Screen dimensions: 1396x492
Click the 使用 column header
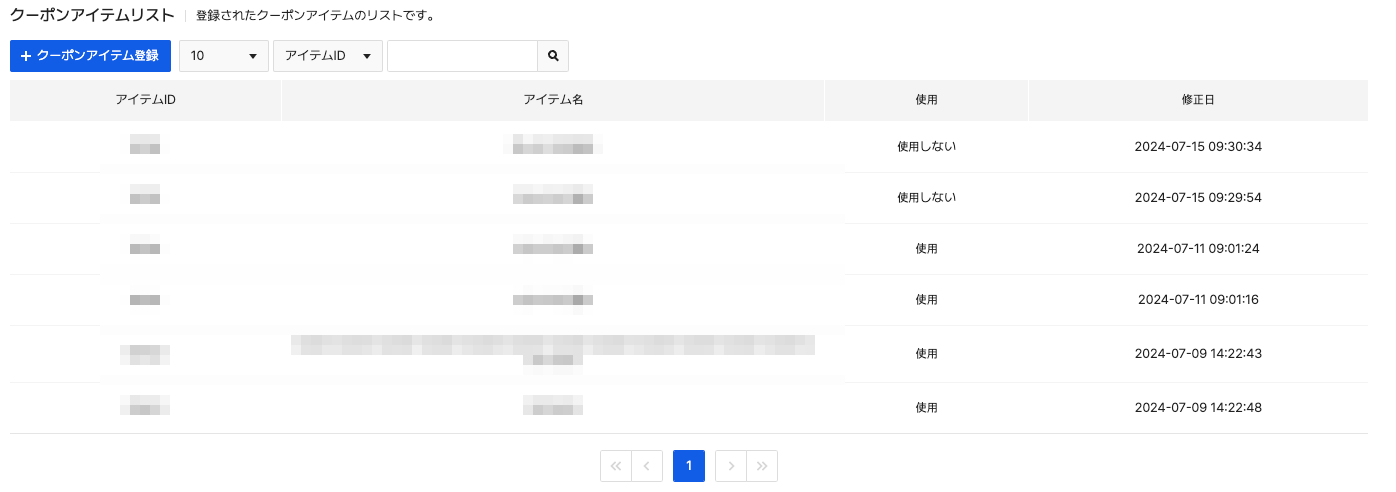pos(926,100)
